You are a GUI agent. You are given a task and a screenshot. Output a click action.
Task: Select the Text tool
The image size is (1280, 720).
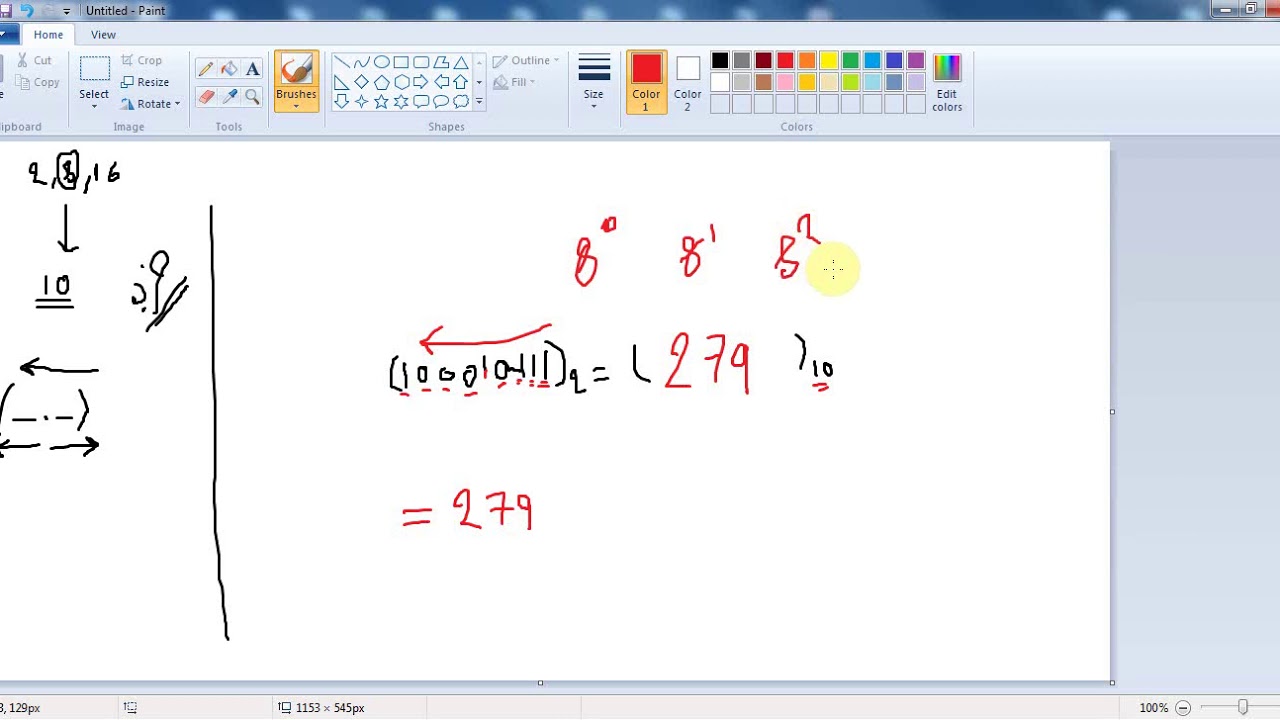pyautogui.click(x=252, y=69)
